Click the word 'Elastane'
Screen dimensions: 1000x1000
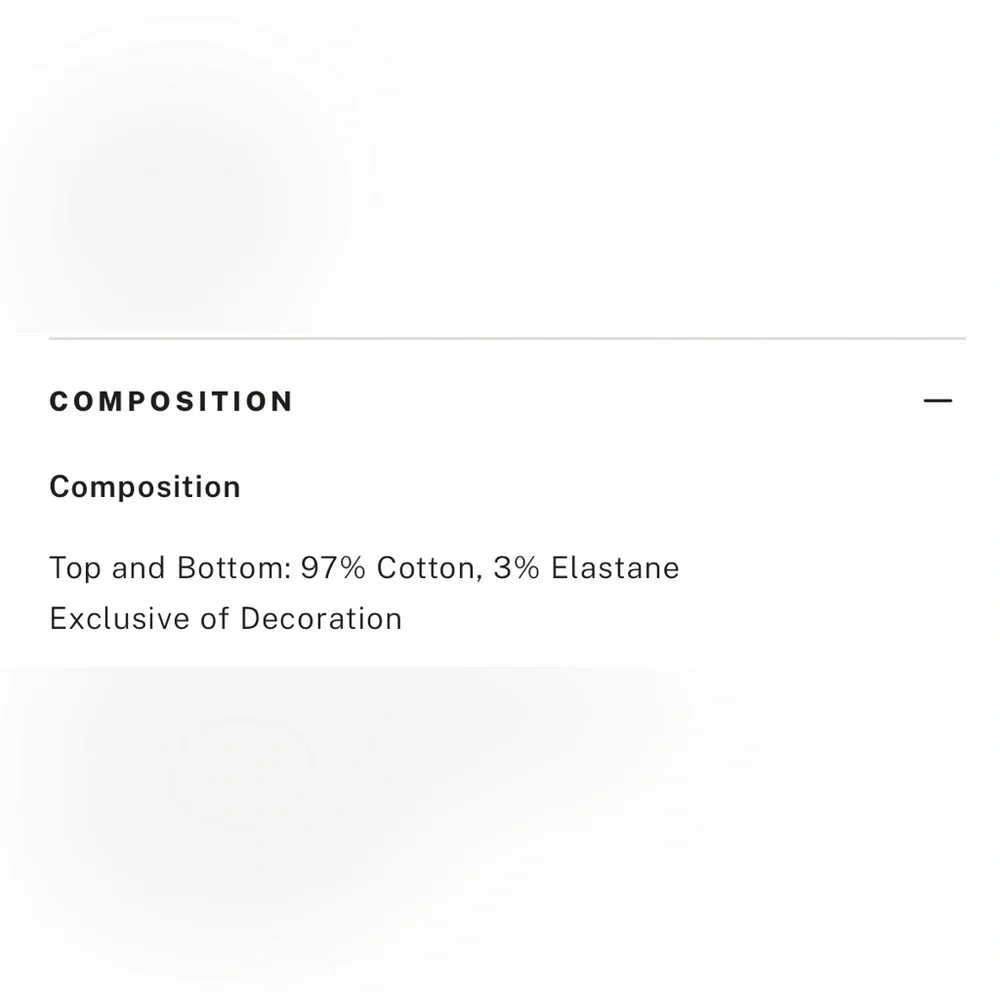615,568
